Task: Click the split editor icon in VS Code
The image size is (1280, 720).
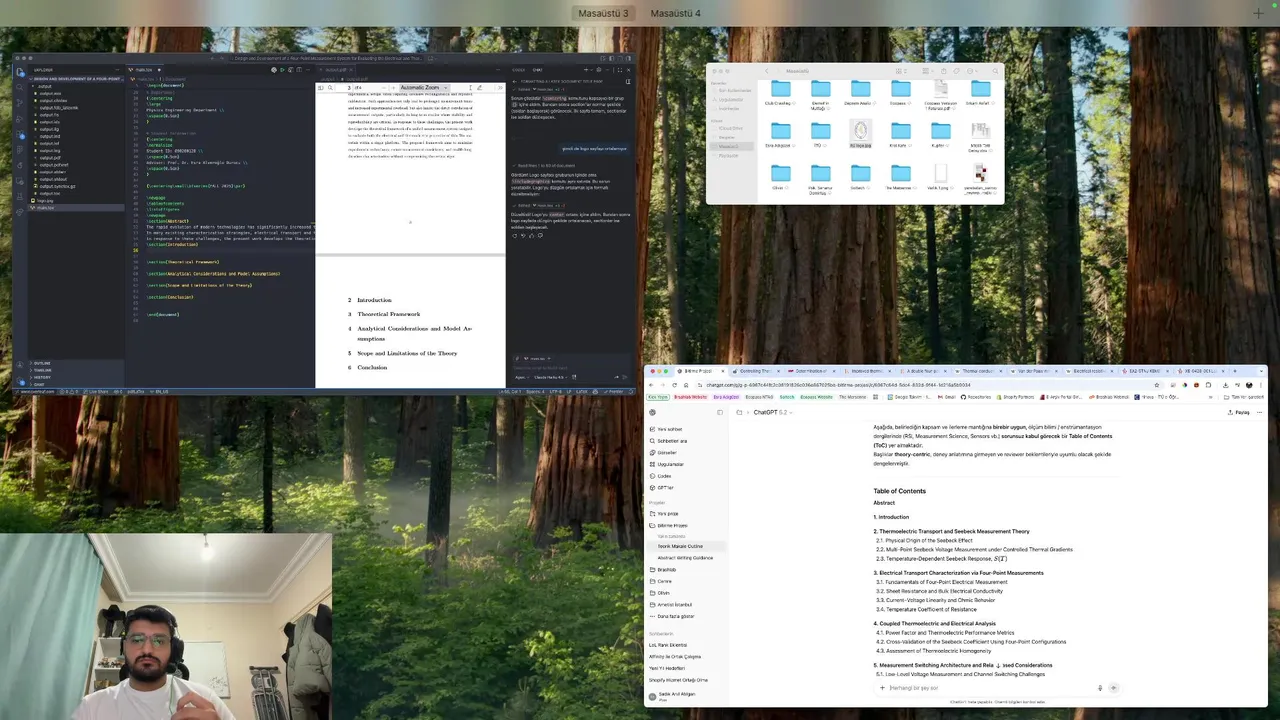Action: pos(299,70)
